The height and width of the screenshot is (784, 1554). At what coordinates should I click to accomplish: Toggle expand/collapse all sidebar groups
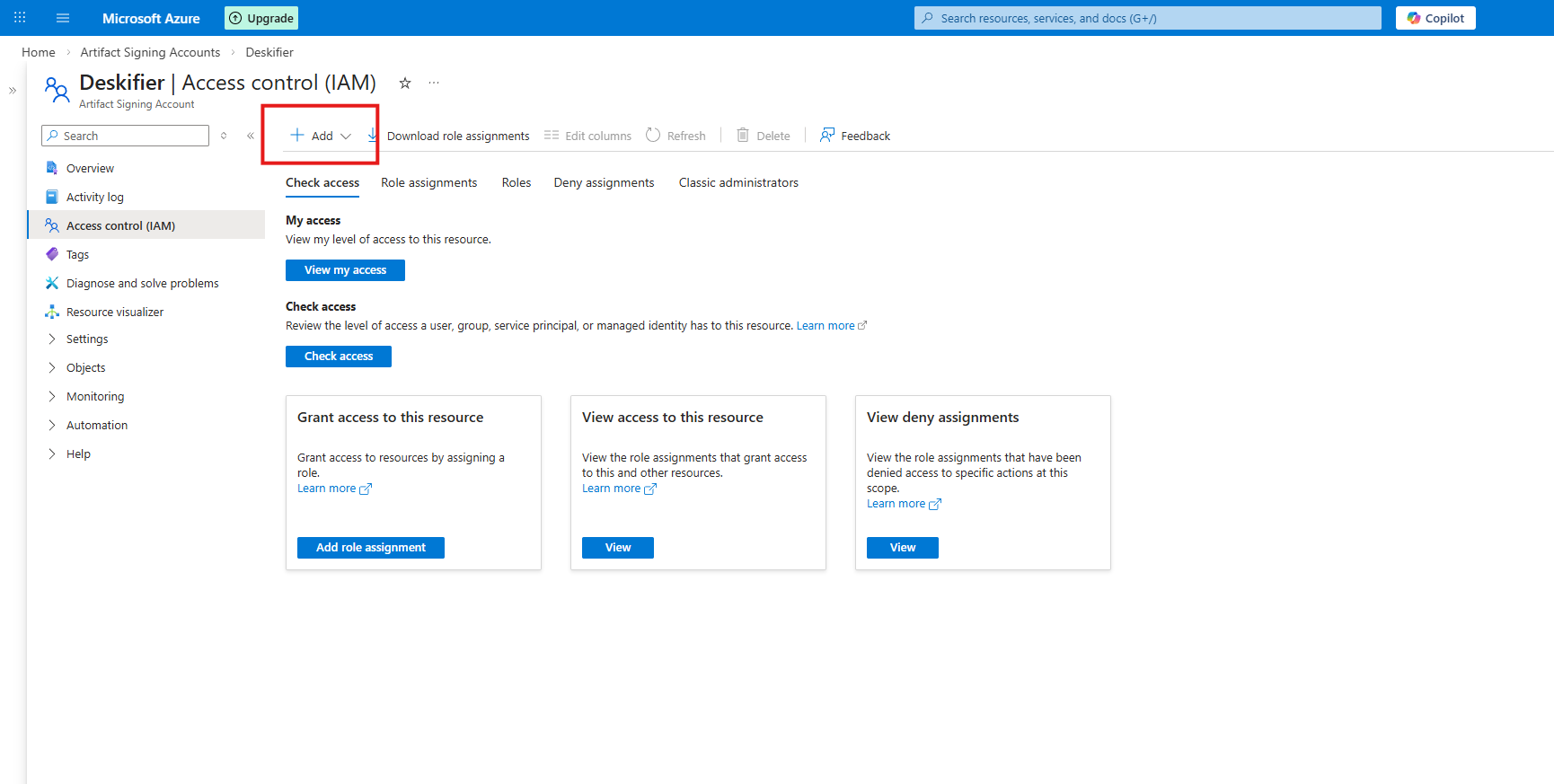pos(224,136)
